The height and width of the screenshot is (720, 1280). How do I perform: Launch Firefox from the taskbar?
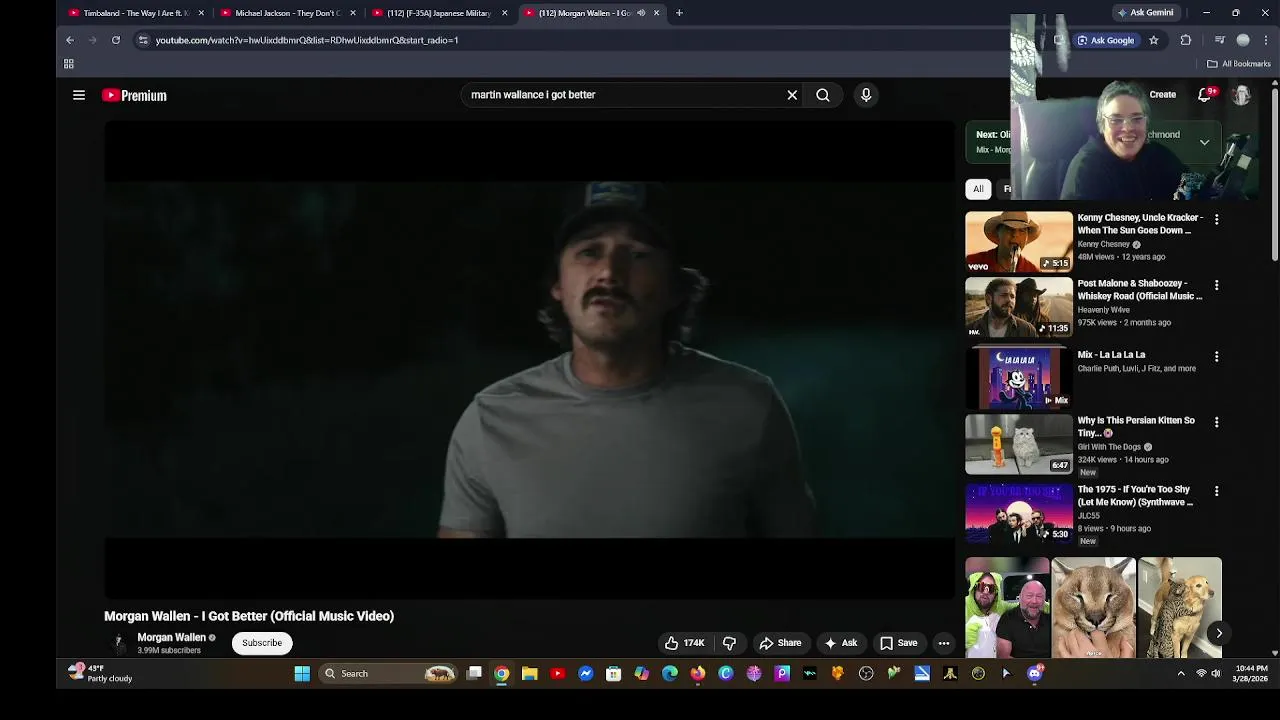point(698,674)
